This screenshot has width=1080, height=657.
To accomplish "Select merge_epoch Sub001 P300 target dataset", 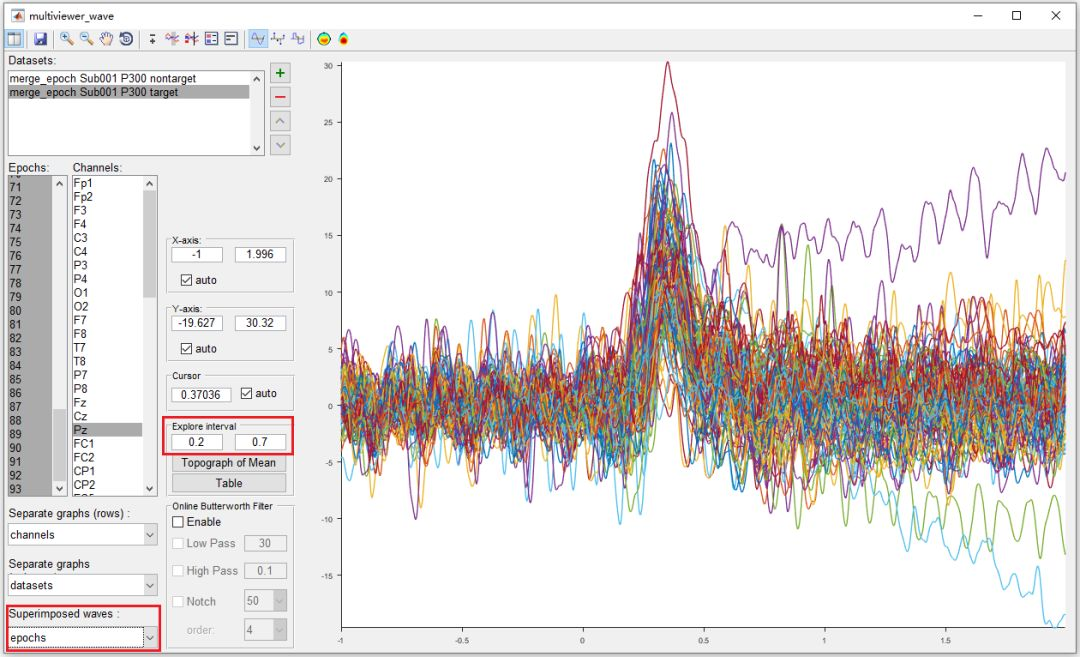I will click(129, 92).
